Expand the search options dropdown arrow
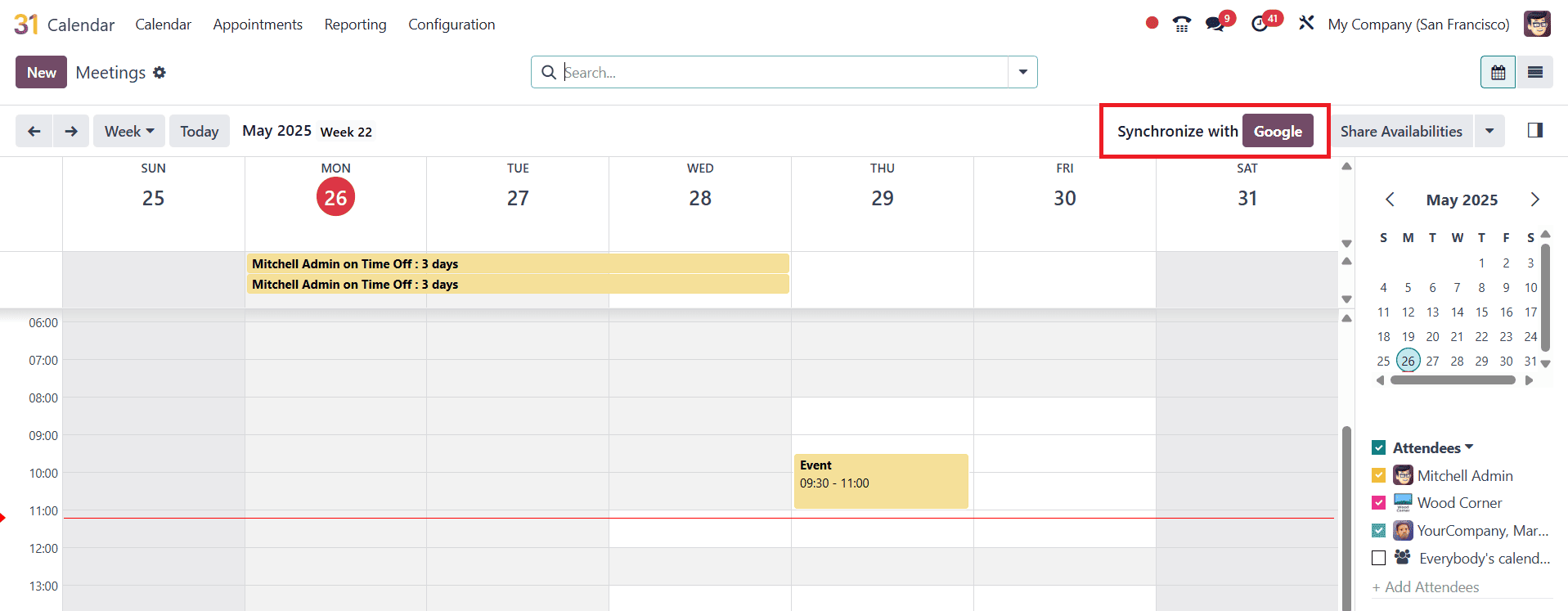The width and height of the screenshot is (1568, 611). pyautogui.click(x=1022, y=72)
